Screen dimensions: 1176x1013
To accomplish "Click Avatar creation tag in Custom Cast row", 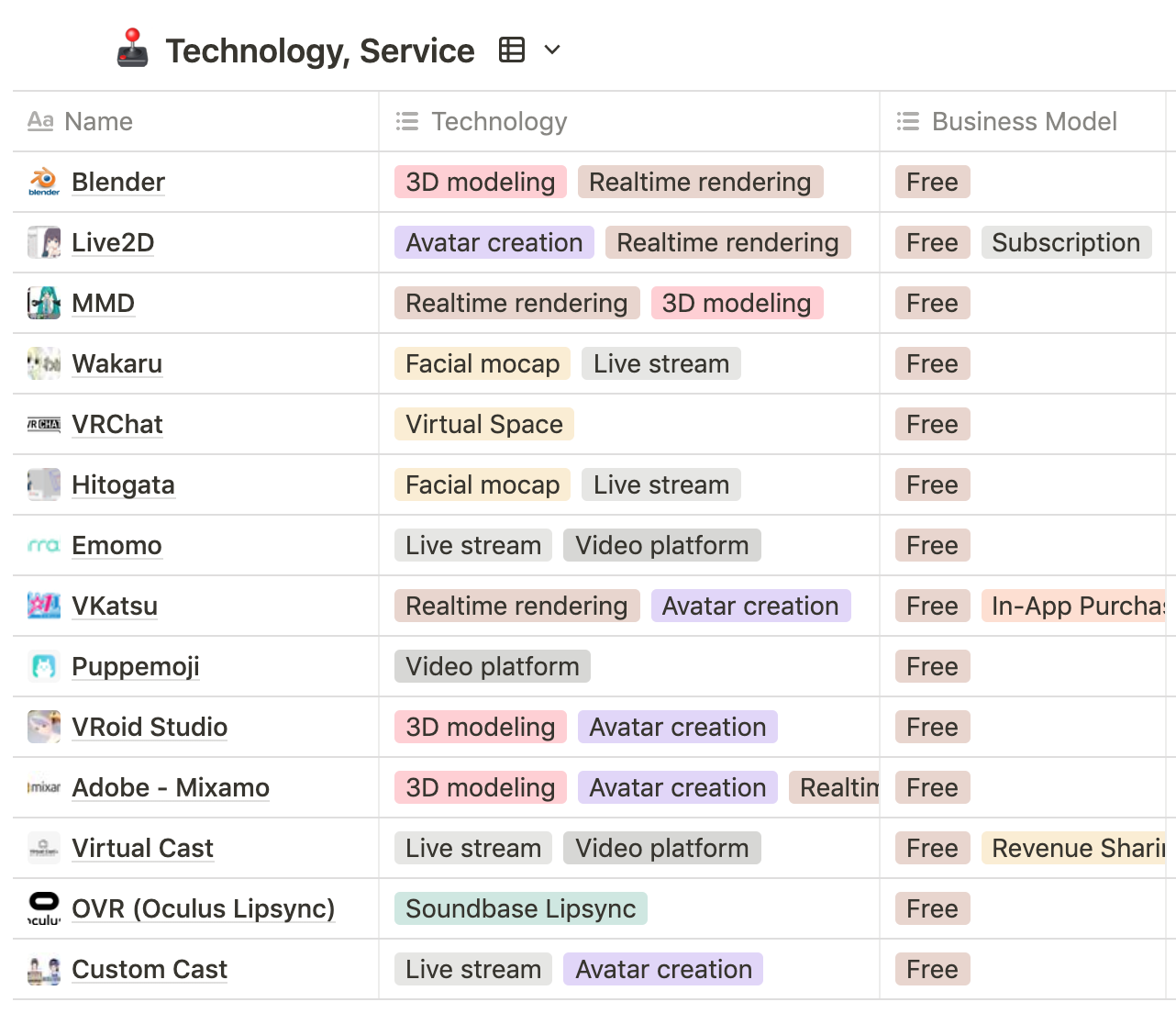I will (x=663, y=969).
